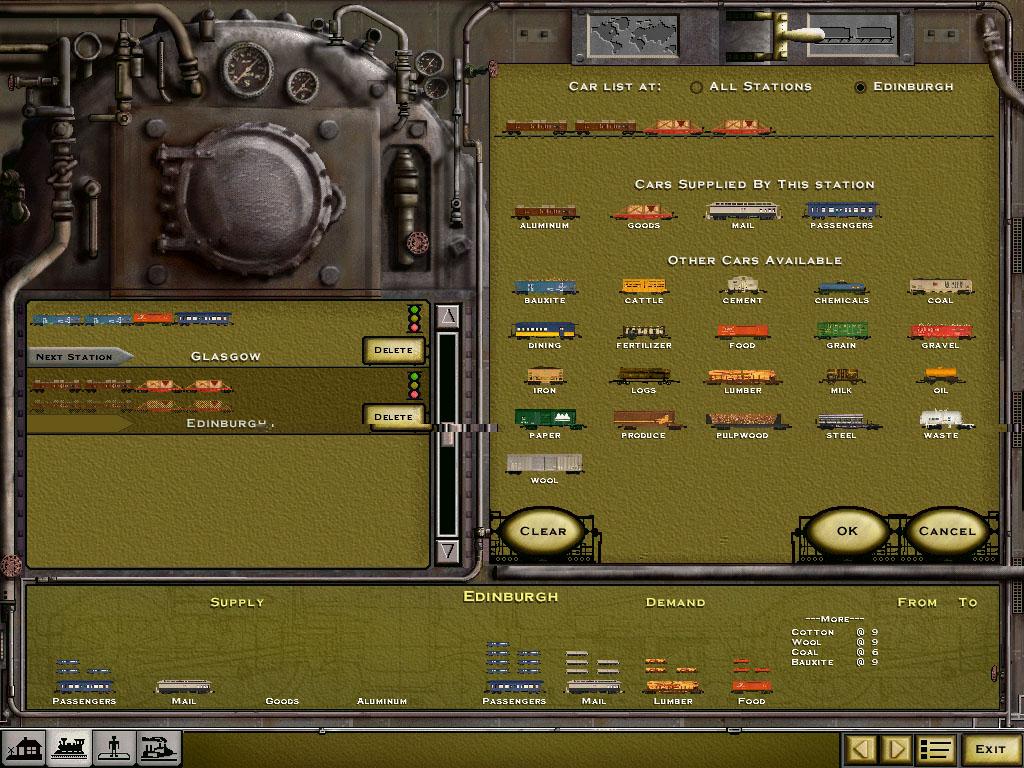Image resolution: width=1024 pixels, height=768 pixels.
Task: Go to next item with right arrow button
Action: pos(897,749)
